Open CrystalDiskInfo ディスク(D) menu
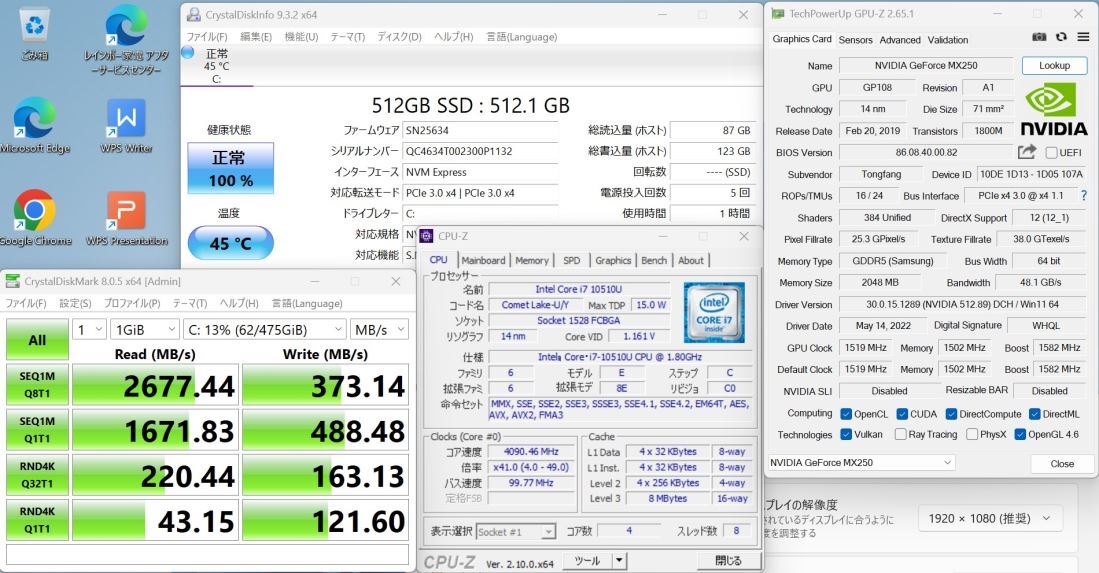The image size is (1099, 573). [x=399, y=36]
